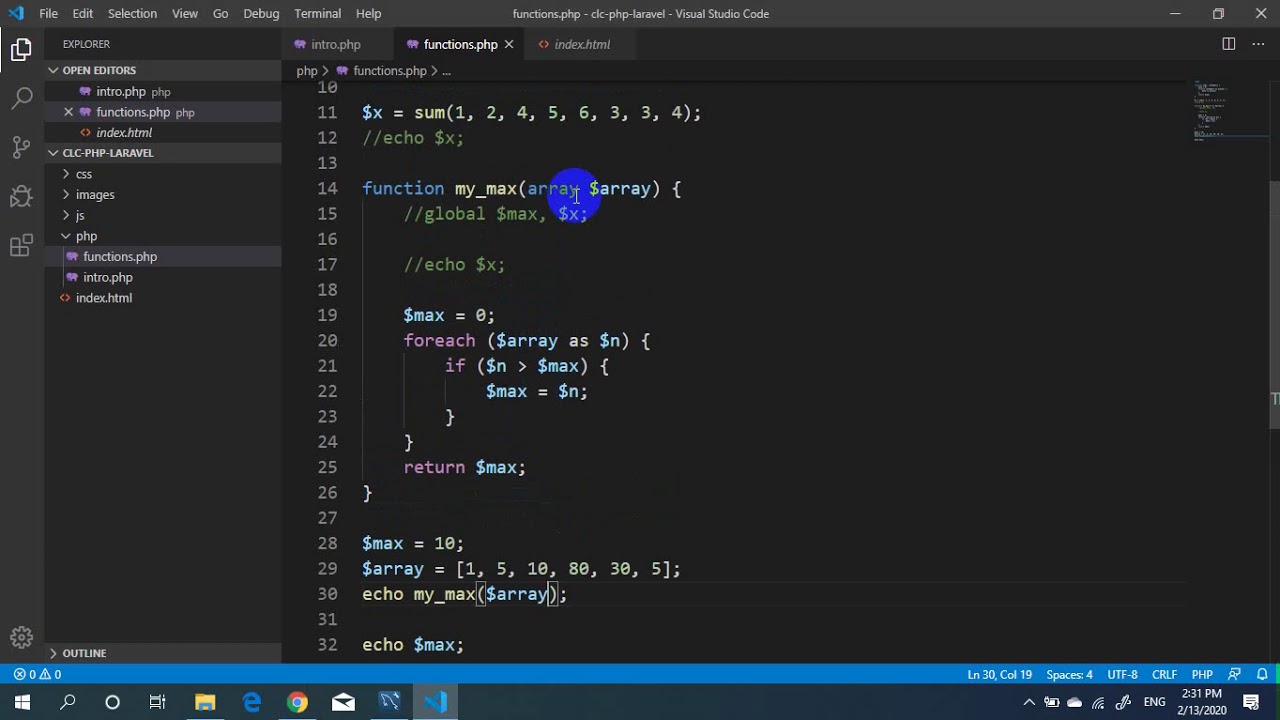Switch to the index.html tab
The width and height of the screenshot is (1280, 720).
[581, 44]
